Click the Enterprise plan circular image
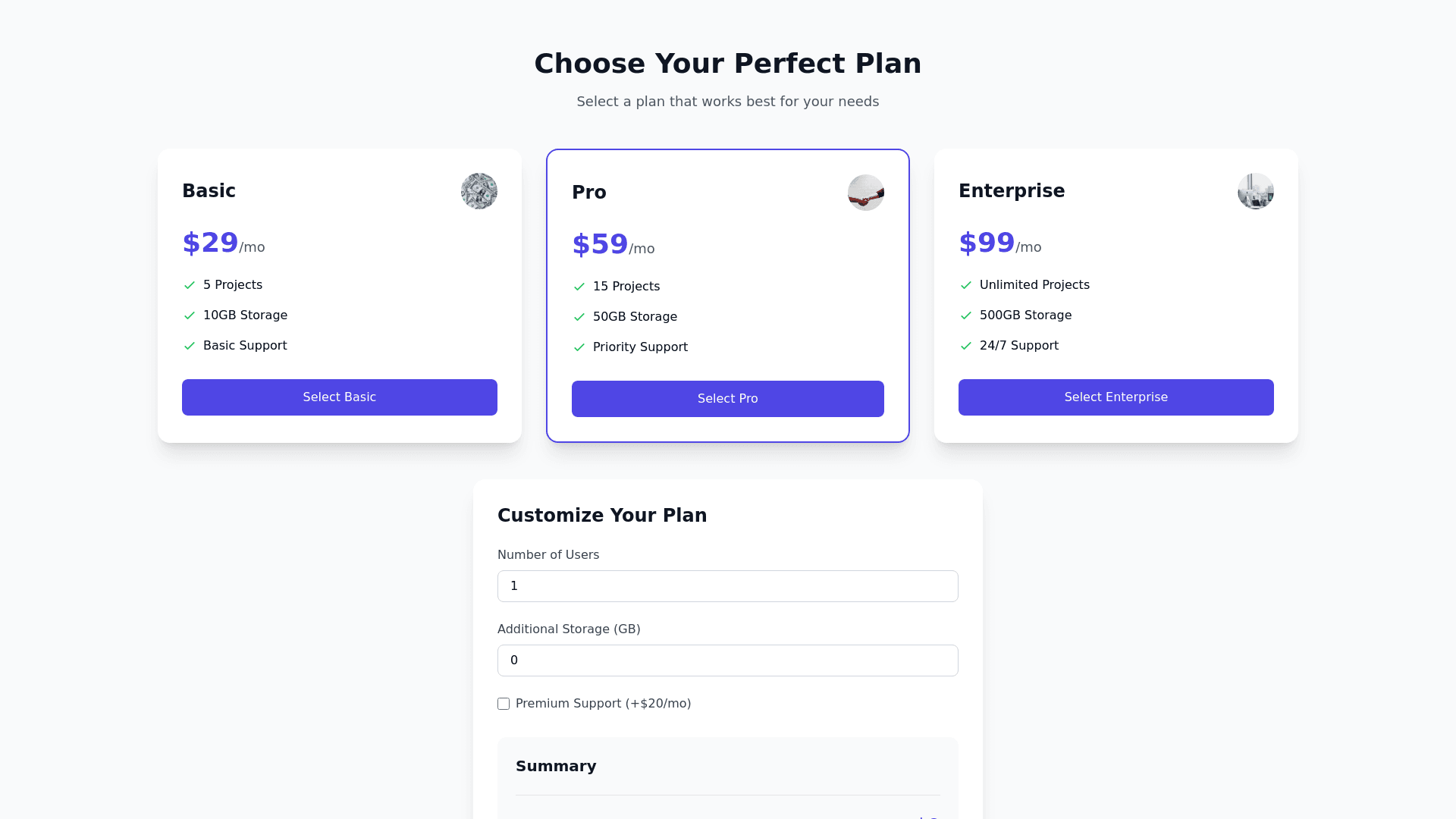The height and width of the screenshot is (819, 1456). point(1256,191)
